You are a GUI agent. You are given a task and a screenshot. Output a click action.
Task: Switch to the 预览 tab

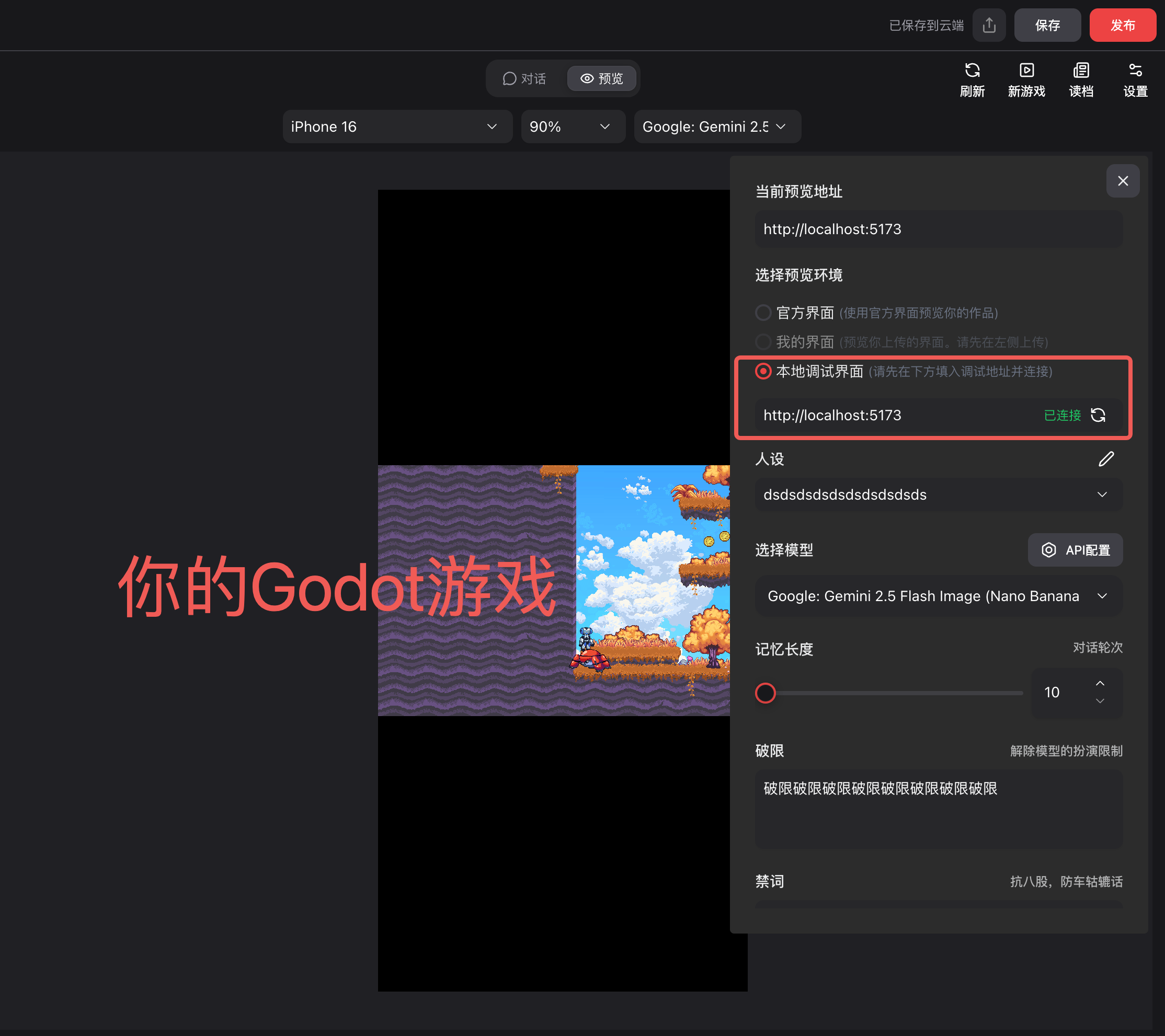(x=601, y=78)
